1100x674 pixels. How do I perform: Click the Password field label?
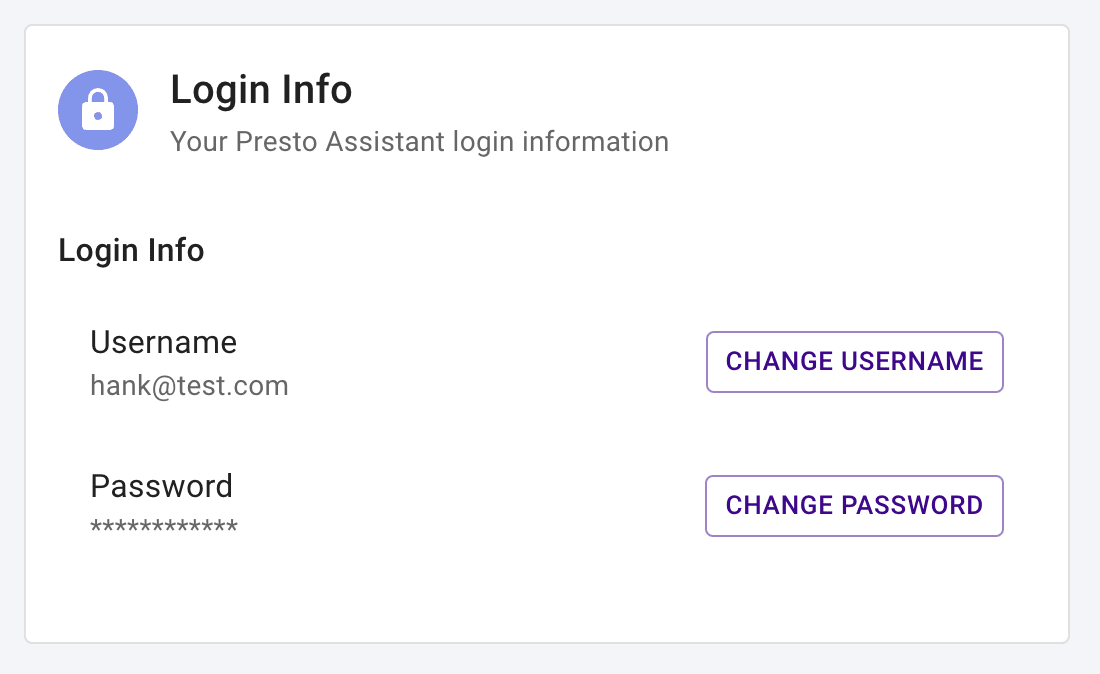[161, 487]
